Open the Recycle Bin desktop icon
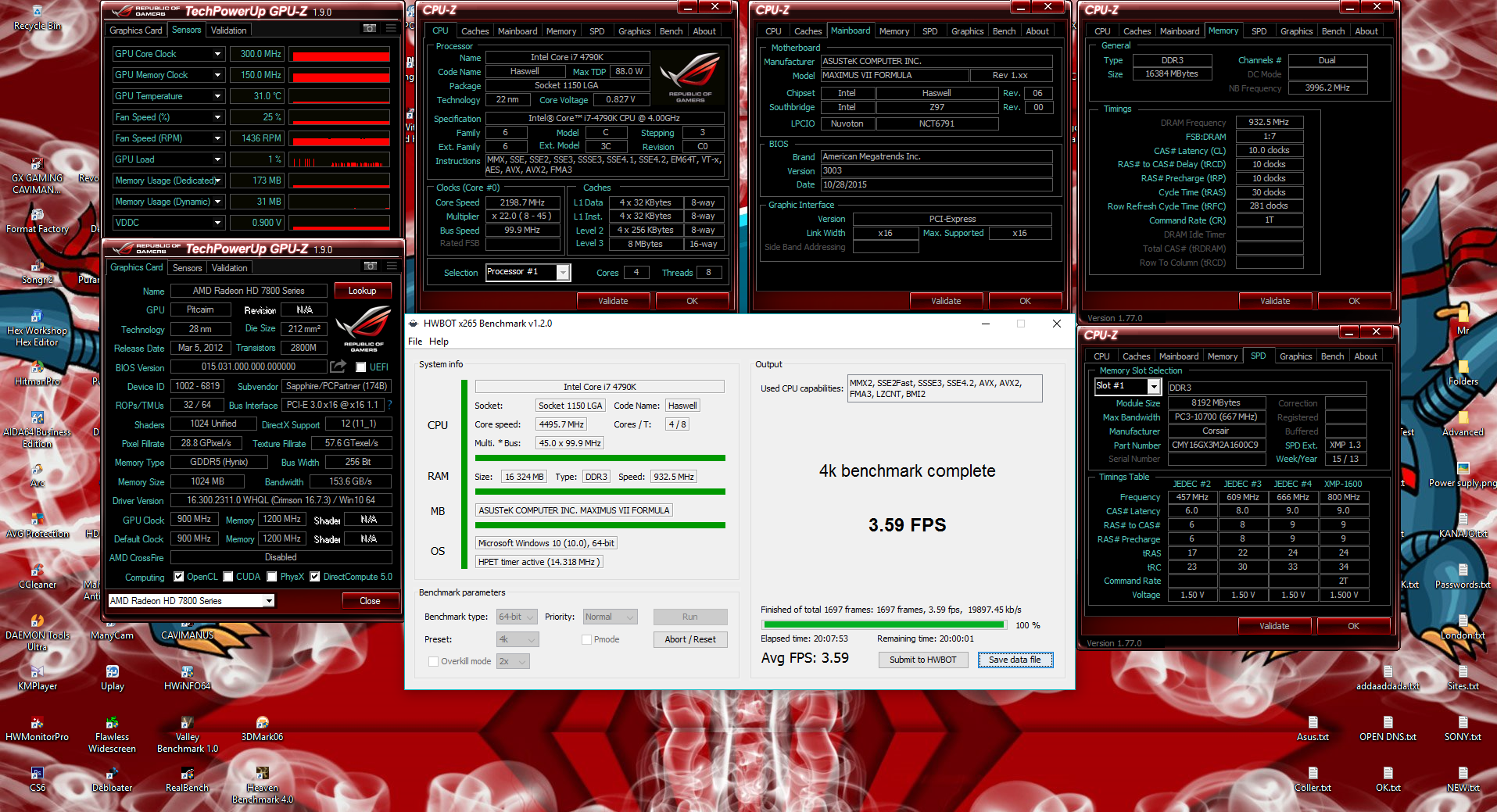The width and height of the screenshot is (1497, 812). pos(37,17)
